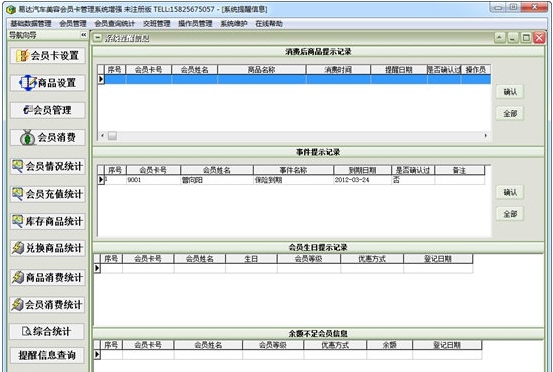Click 确认 in 消费后商品提示记录 section
The image size is (553, 372).
[510, 92]
